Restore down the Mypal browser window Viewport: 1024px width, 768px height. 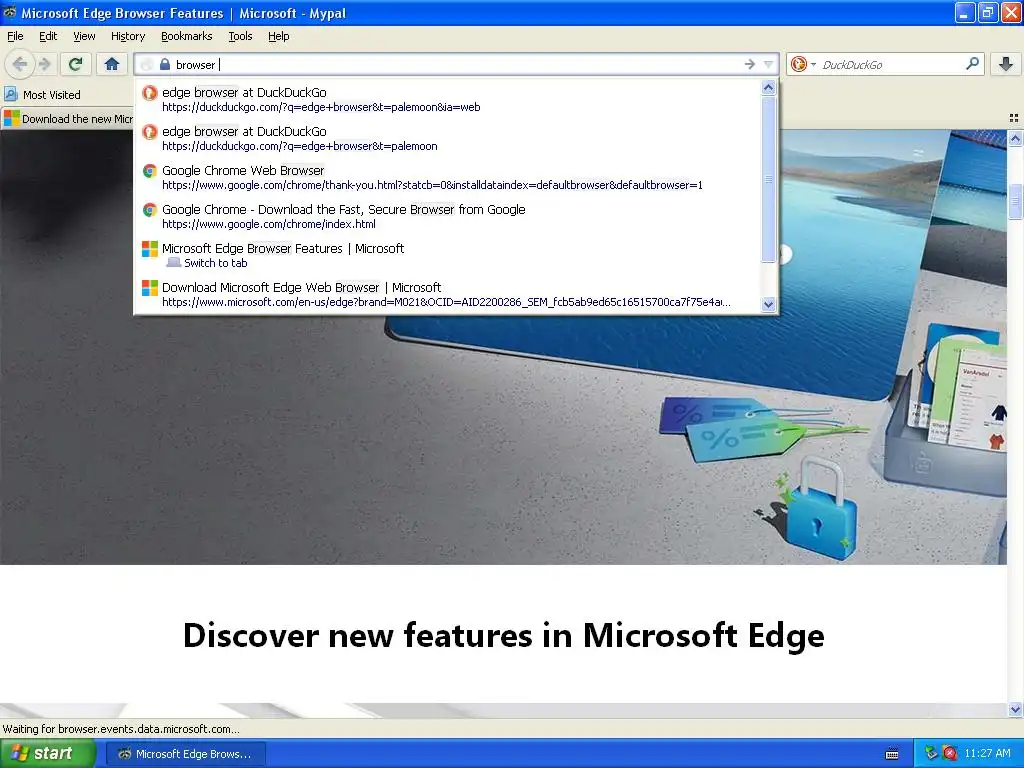coord(988,13)
